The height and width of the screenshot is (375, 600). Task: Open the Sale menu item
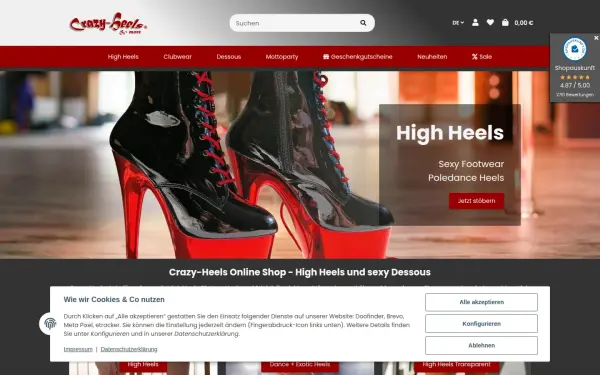click(482, 57)
